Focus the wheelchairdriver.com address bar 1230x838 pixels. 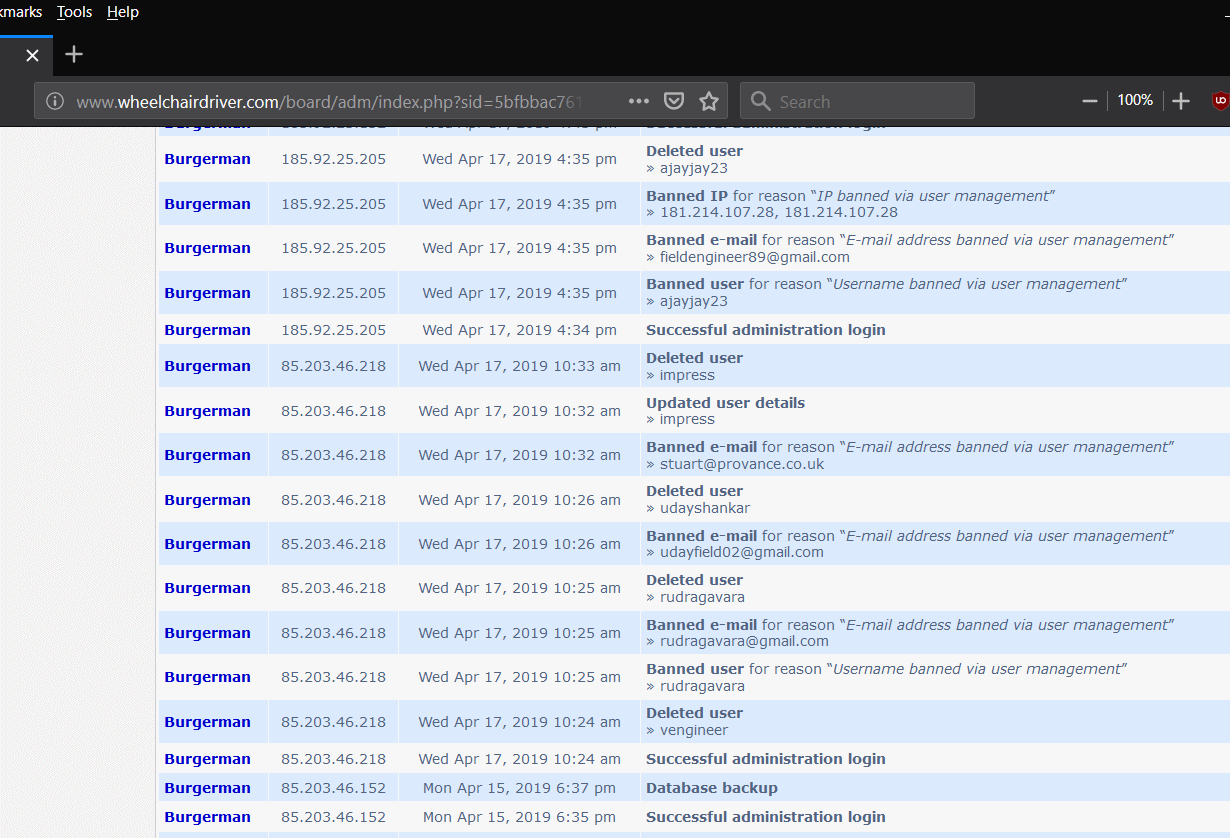(x=330, y=101)
